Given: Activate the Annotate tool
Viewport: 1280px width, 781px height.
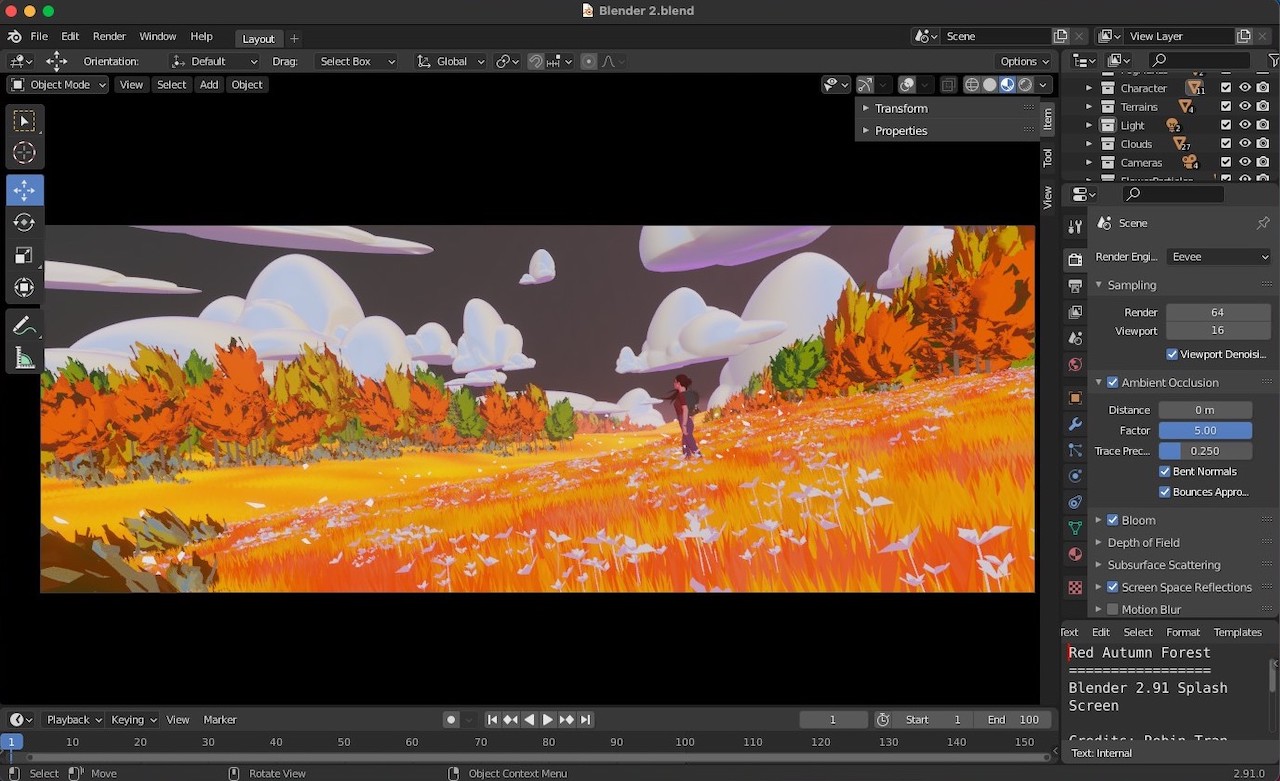Looking at the screenshot, I should tap(22, 324).
